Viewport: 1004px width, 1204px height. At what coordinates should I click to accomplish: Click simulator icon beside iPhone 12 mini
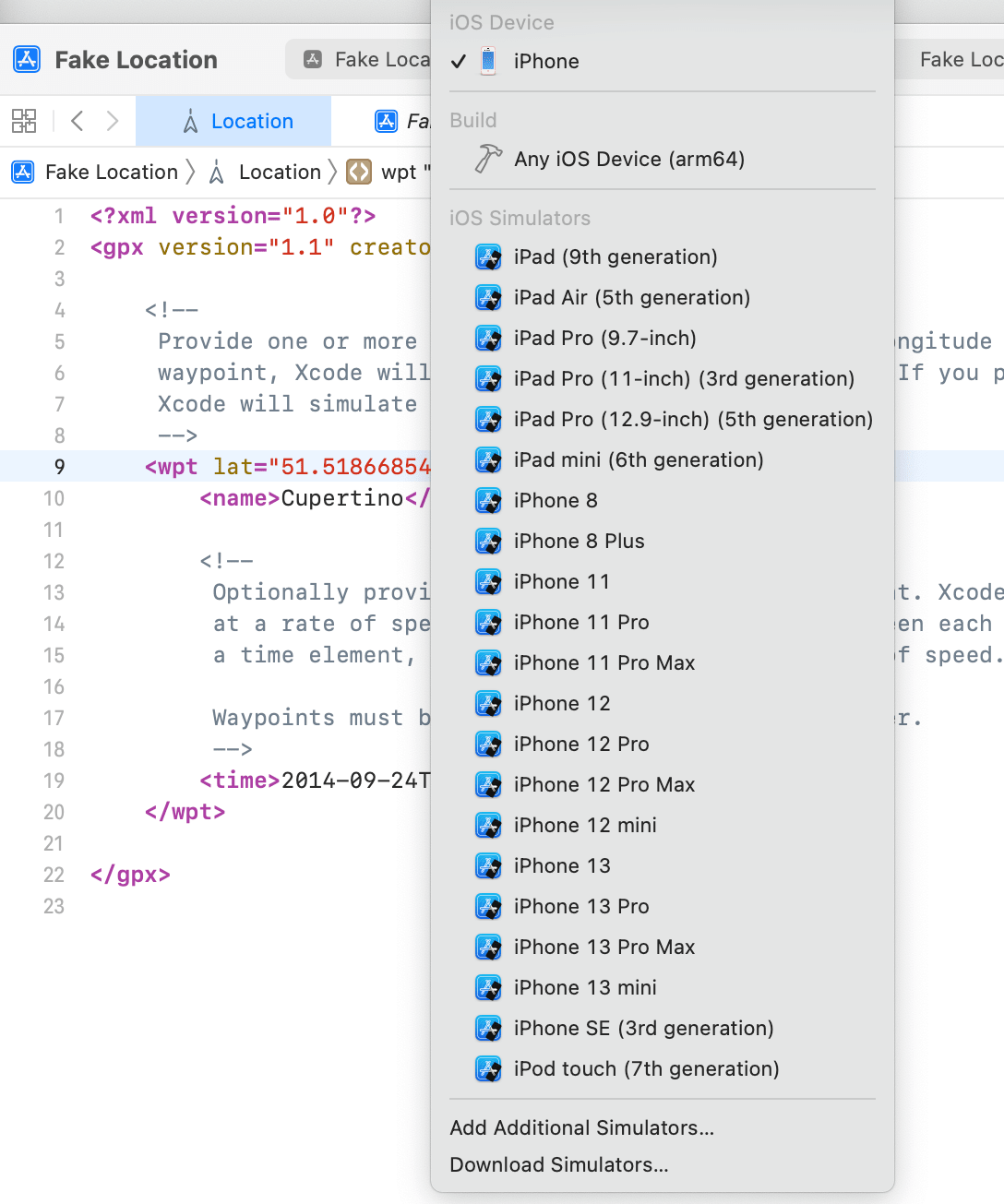point(488,825)
